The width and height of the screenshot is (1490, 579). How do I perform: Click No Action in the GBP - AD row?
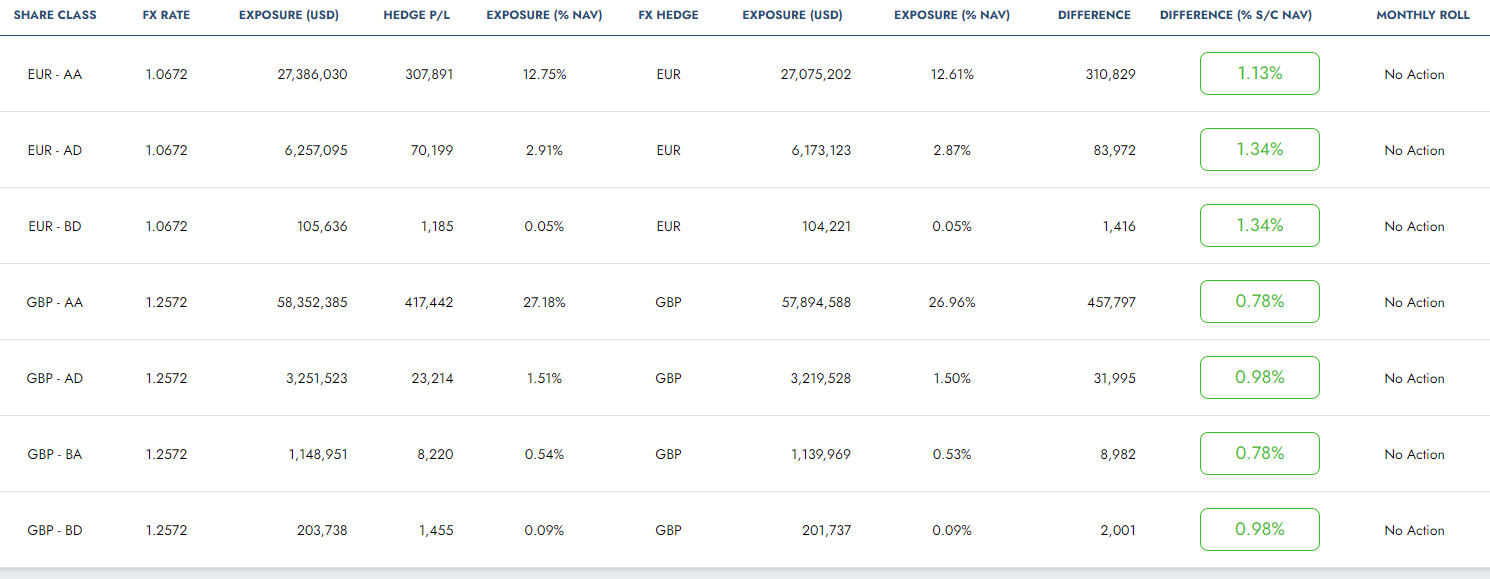(x=1414, y=379)
